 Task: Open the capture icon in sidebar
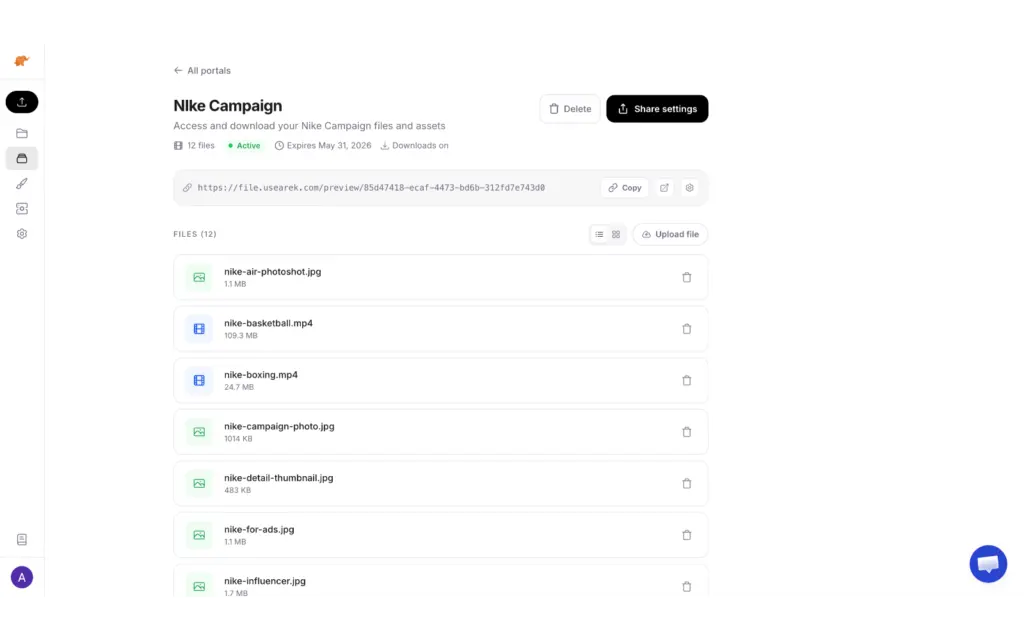(x=22, y=209)
